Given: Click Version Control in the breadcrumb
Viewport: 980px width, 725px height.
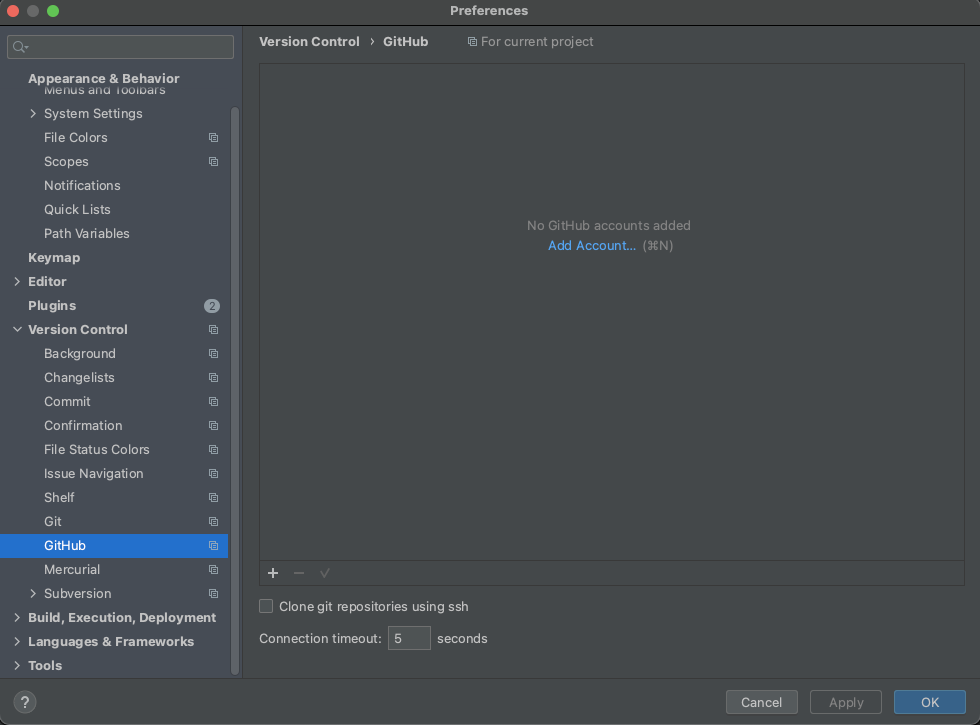Looking at the screenshot, I should 309,42.
